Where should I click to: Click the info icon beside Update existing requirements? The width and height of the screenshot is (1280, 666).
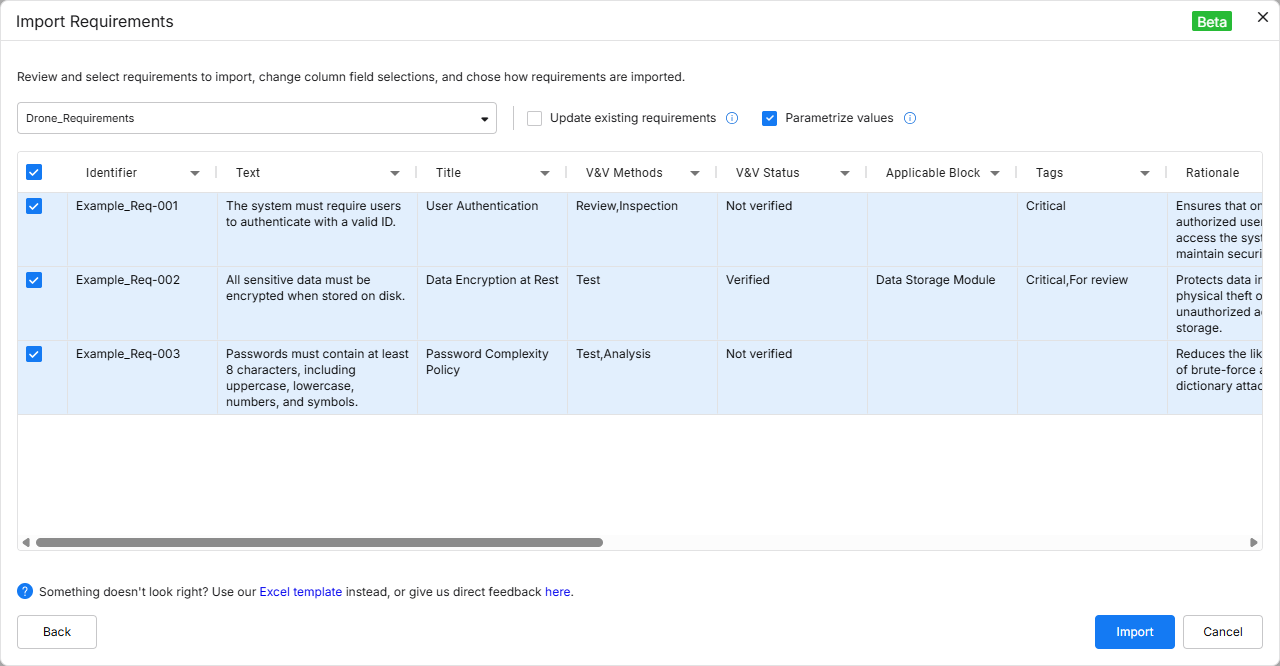[732, 118]
